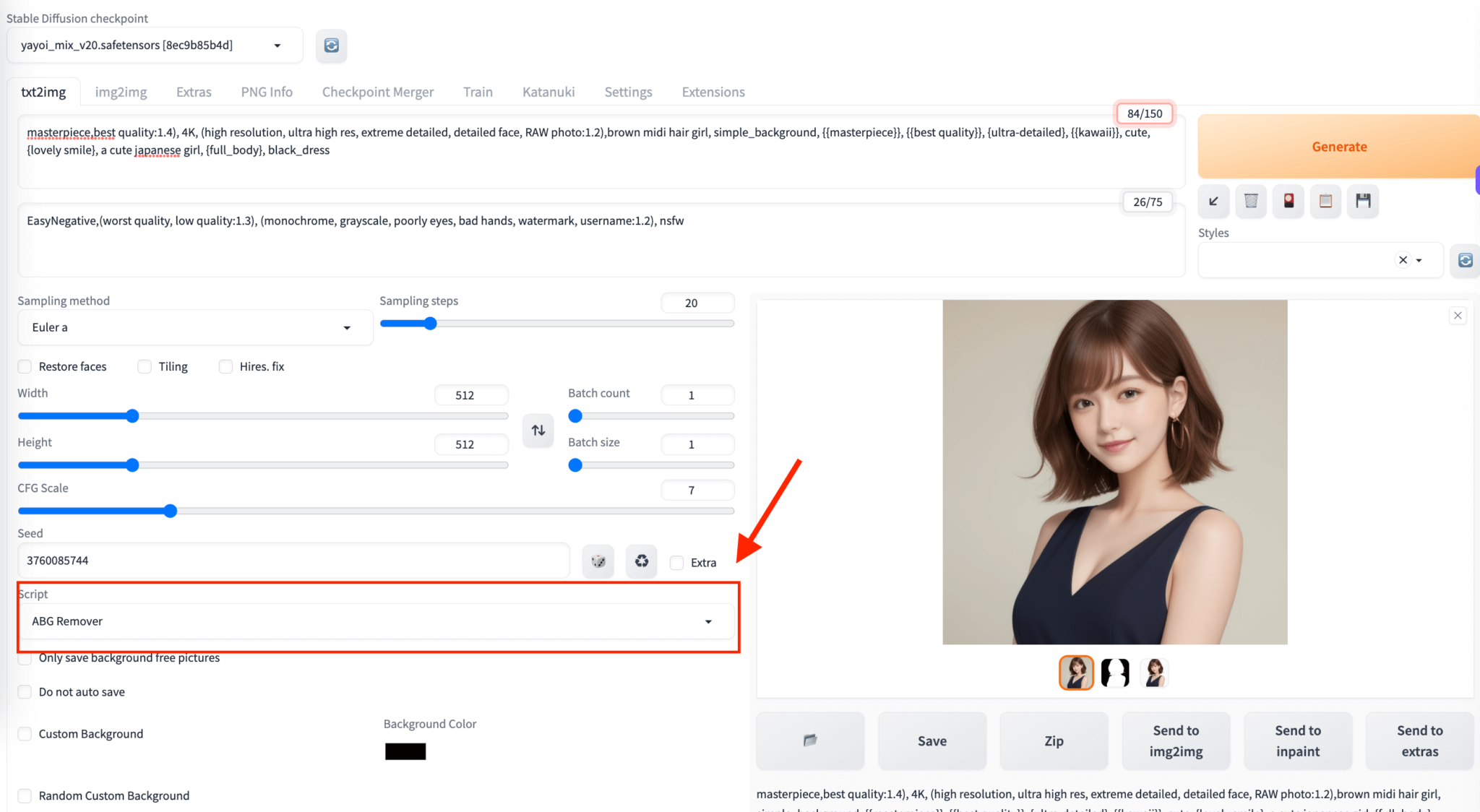
Task: Enable the Restore faces checkbox
Action: (x=25, y=366)
